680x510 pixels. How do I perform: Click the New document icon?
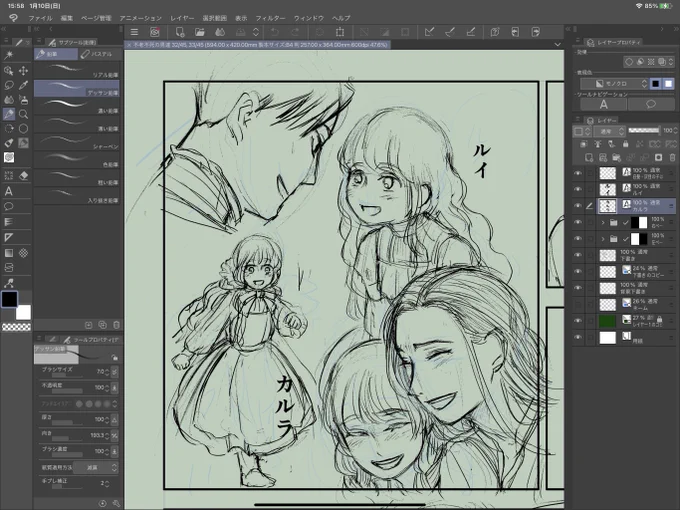click(180, 32)
